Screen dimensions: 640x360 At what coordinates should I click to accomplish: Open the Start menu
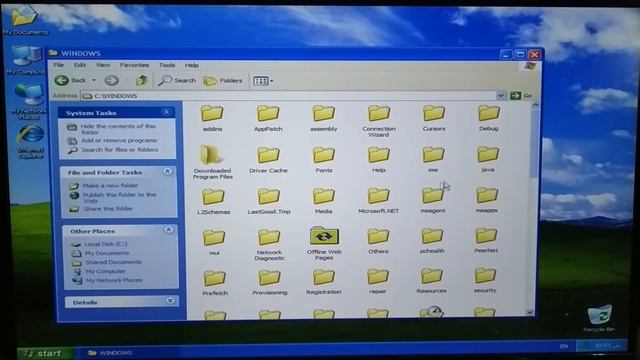(x=46, y=353)
